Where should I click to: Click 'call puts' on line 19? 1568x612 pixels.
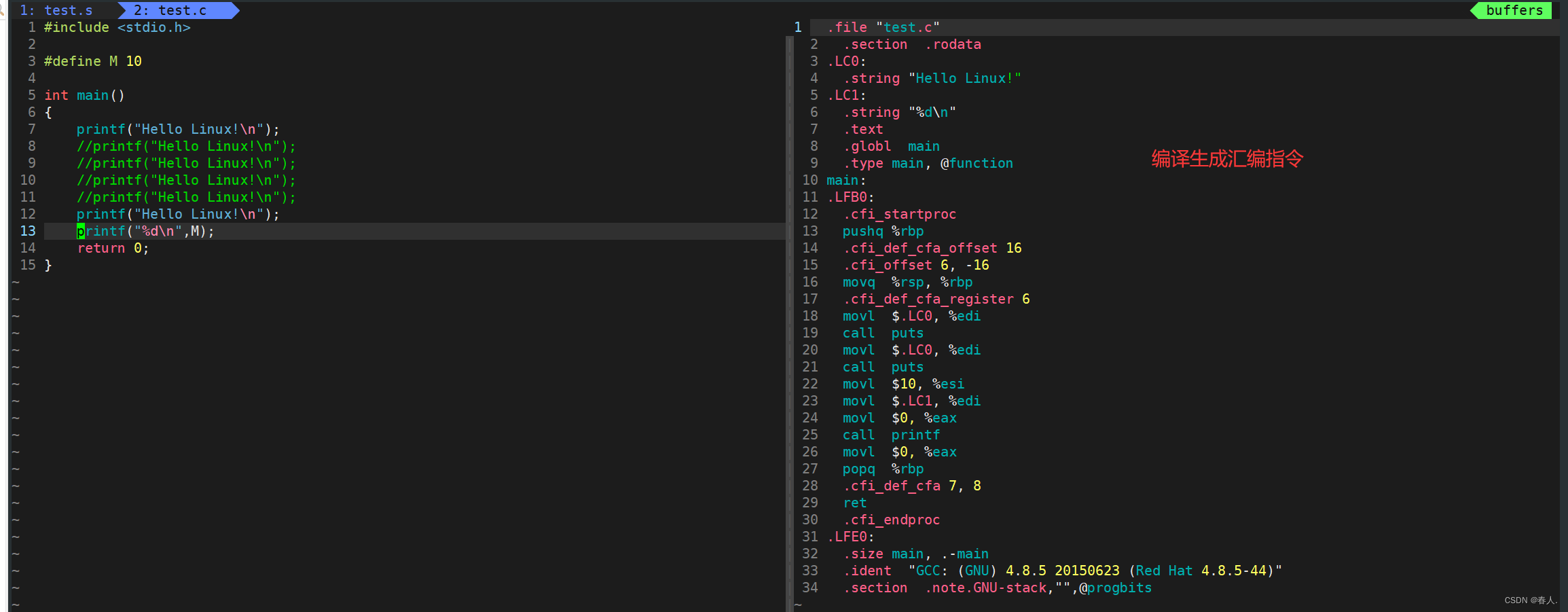(883, 333)
